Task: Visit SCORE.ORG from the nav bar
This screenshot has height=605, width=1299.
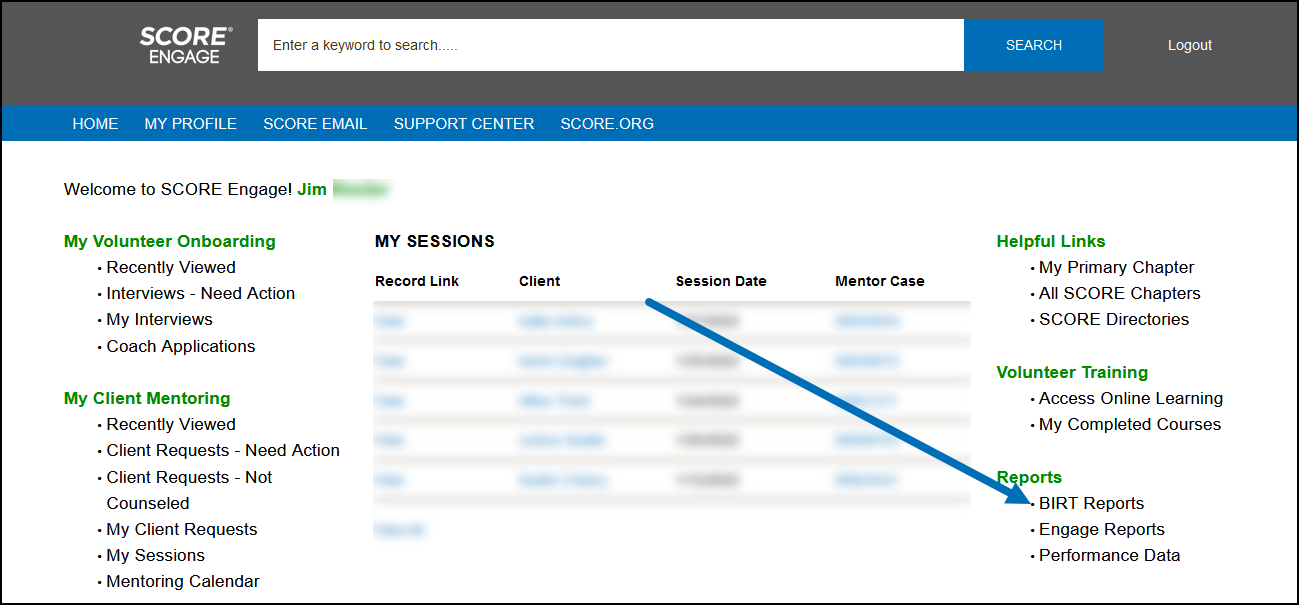Action: 607,124
